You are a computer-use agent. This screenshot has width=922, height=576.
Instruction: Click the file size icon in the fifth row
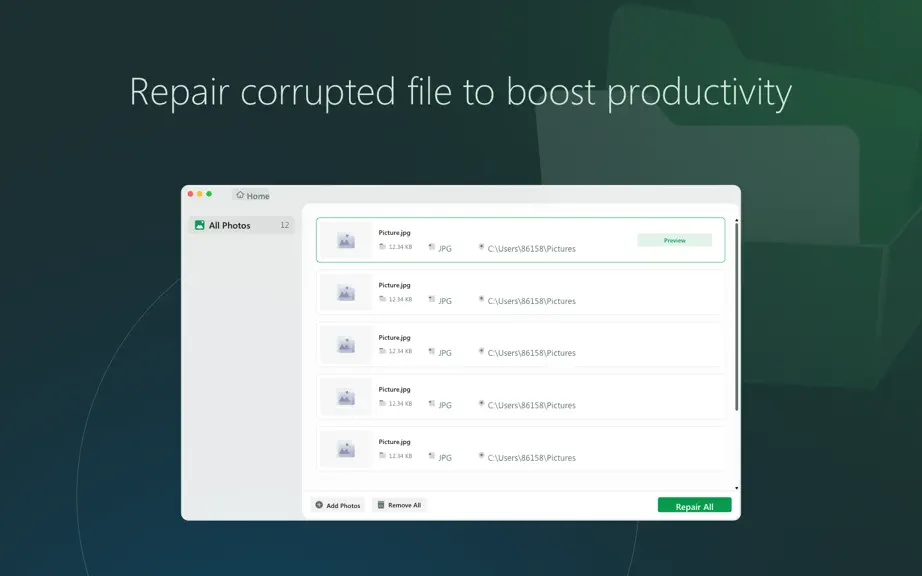pos(382,456)
